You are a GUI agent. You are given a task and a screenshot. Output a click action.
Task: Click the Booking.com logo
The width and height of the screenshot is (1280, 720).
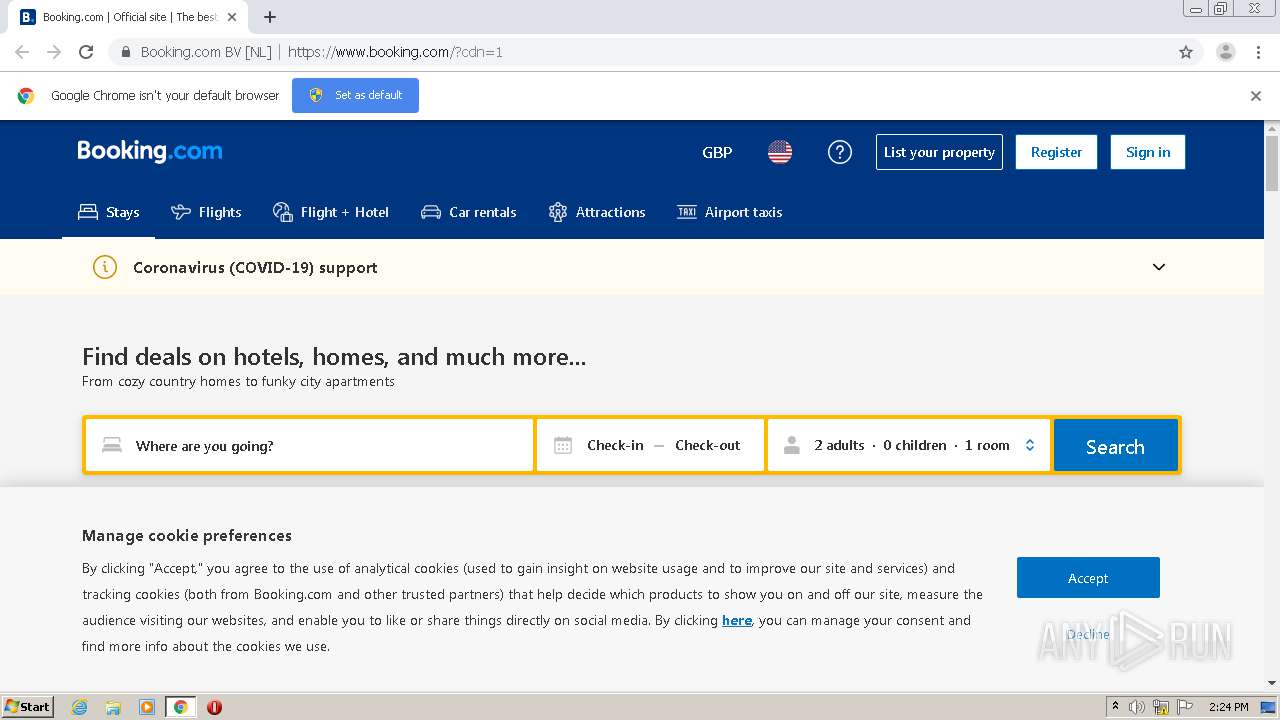pyautogui.click(x=150, y=151)
